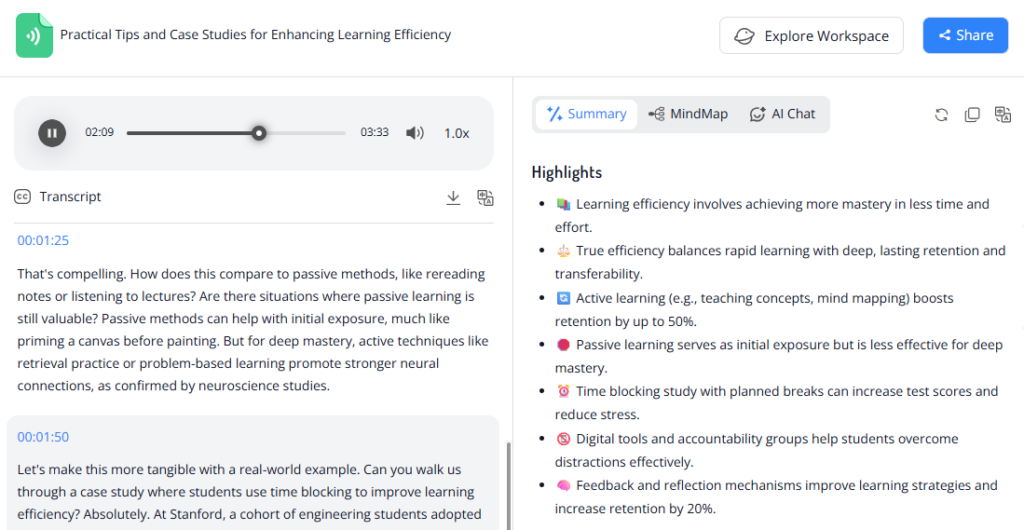Screen dimensions: 1024x530
Task: Click the 'That's compelling' transcript paragraph
Action: tap(253, 330)
